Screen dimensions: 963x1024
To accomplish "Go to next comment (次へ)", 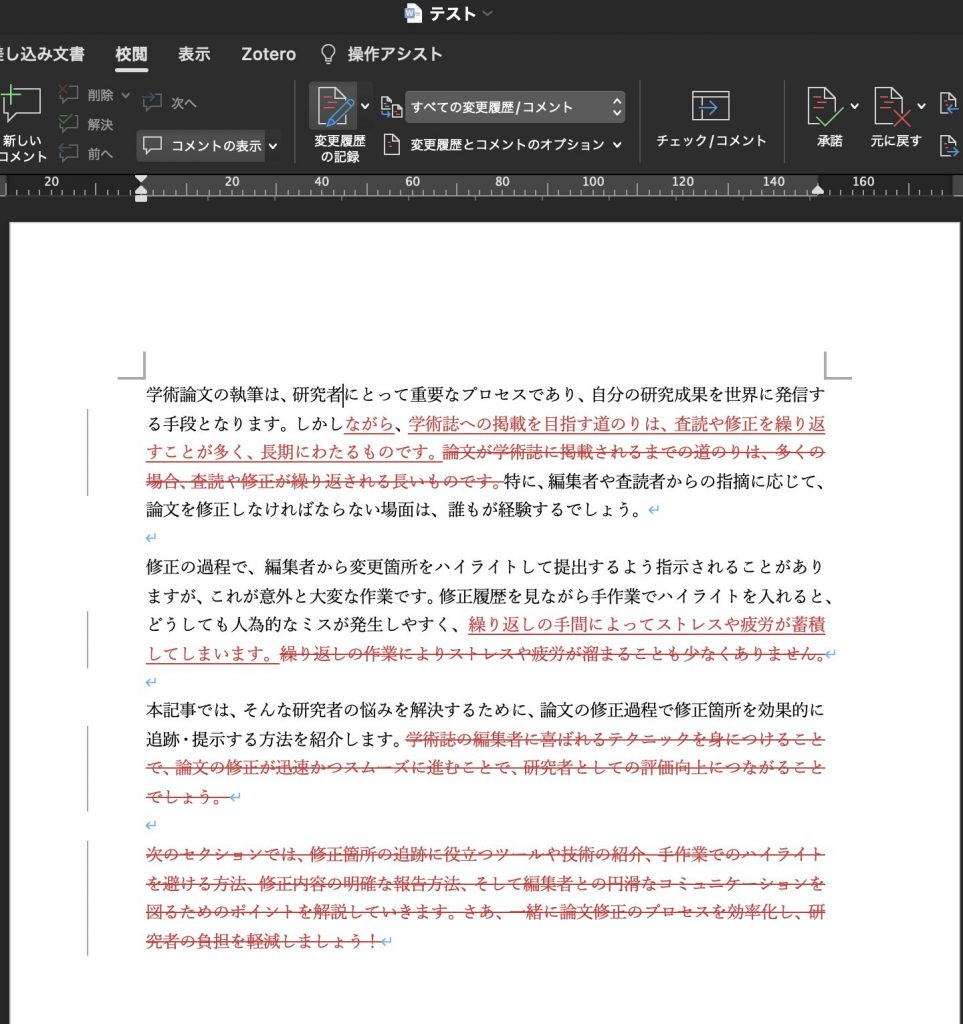I will point(153,102).
